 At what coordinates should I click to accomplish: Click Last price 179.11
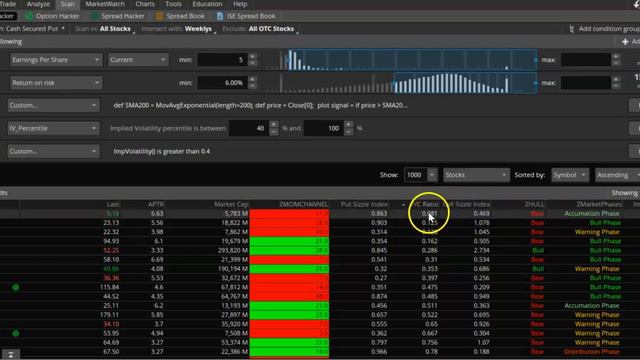click(x=109, y=315)
